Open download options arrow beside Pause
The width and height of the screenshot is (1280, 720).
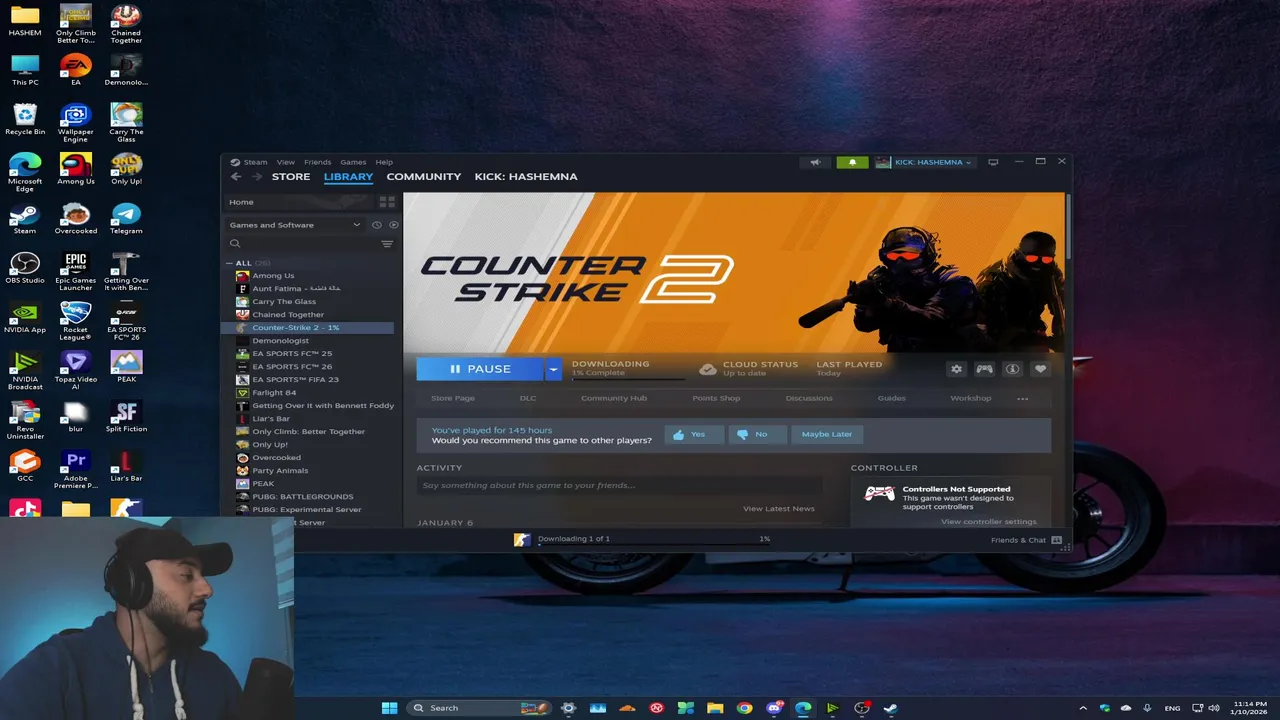point(553,369)
